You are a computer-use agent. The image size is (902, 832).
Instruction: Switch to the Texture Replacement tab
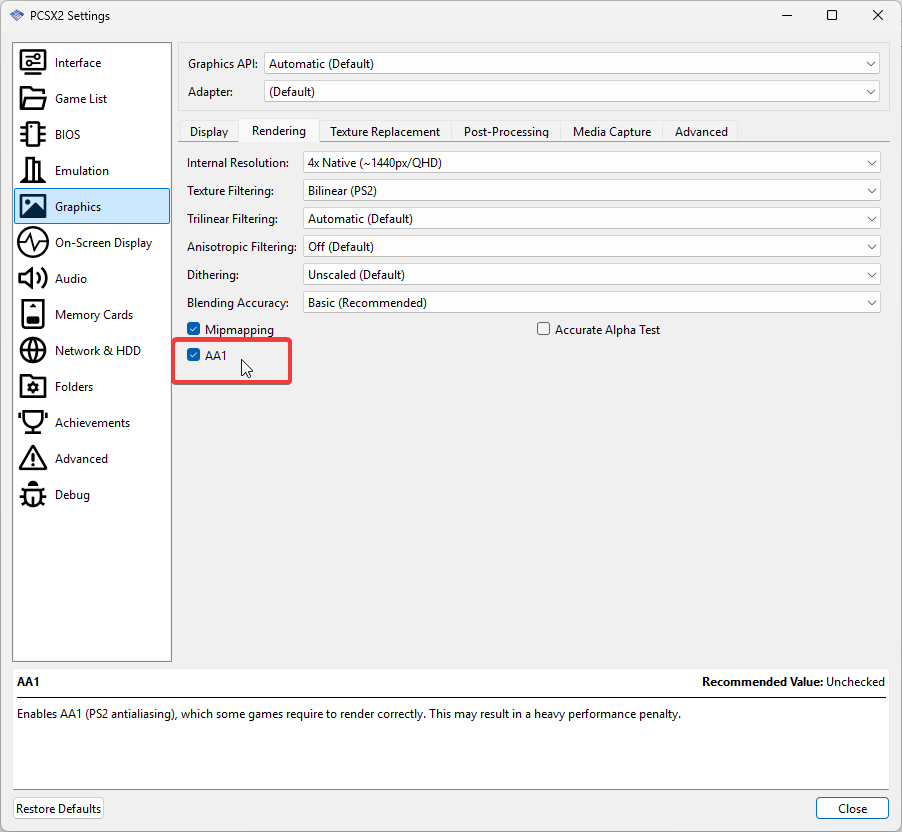click(x=385, y=132)
